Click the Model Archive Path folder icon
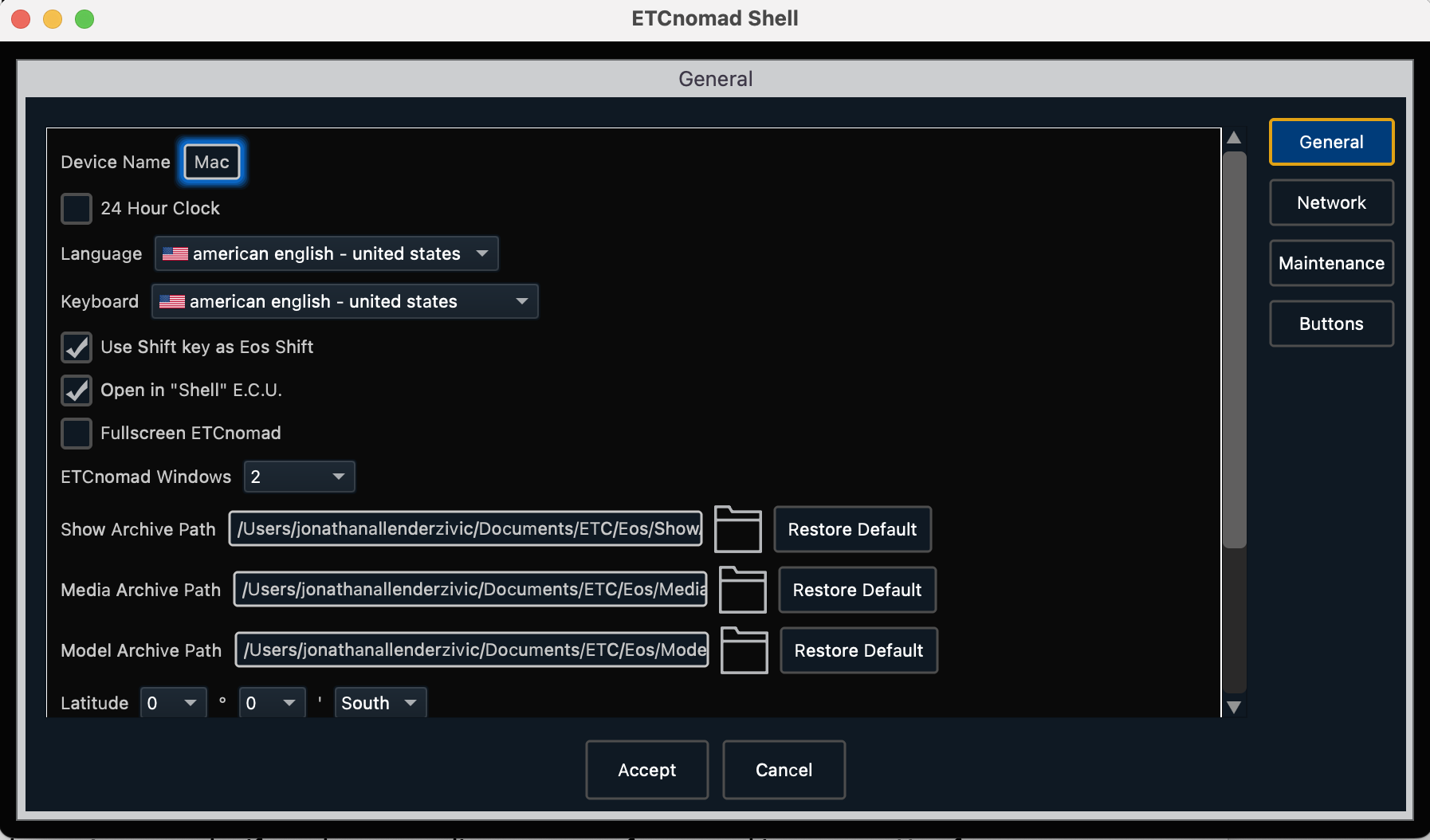The width and height of the screenshot is (1430, 840). point(744,650)
